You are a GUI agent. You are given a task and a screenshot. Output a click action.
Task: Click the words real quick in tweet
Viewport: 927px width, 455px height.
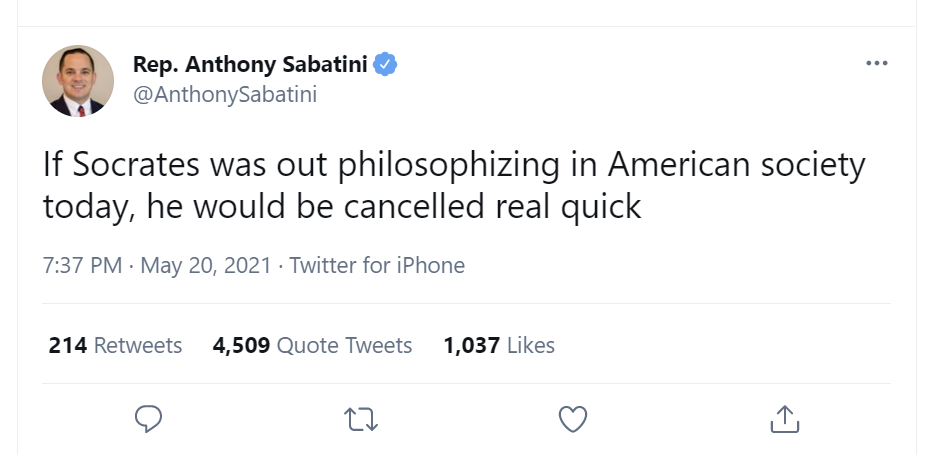pos(568,206)
